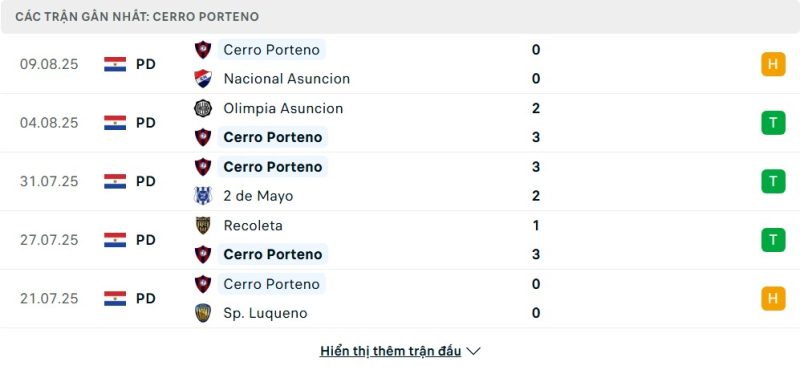
Task: Click Paraguay flag on 21.07.25 match
Action: [x=115, y=298]
